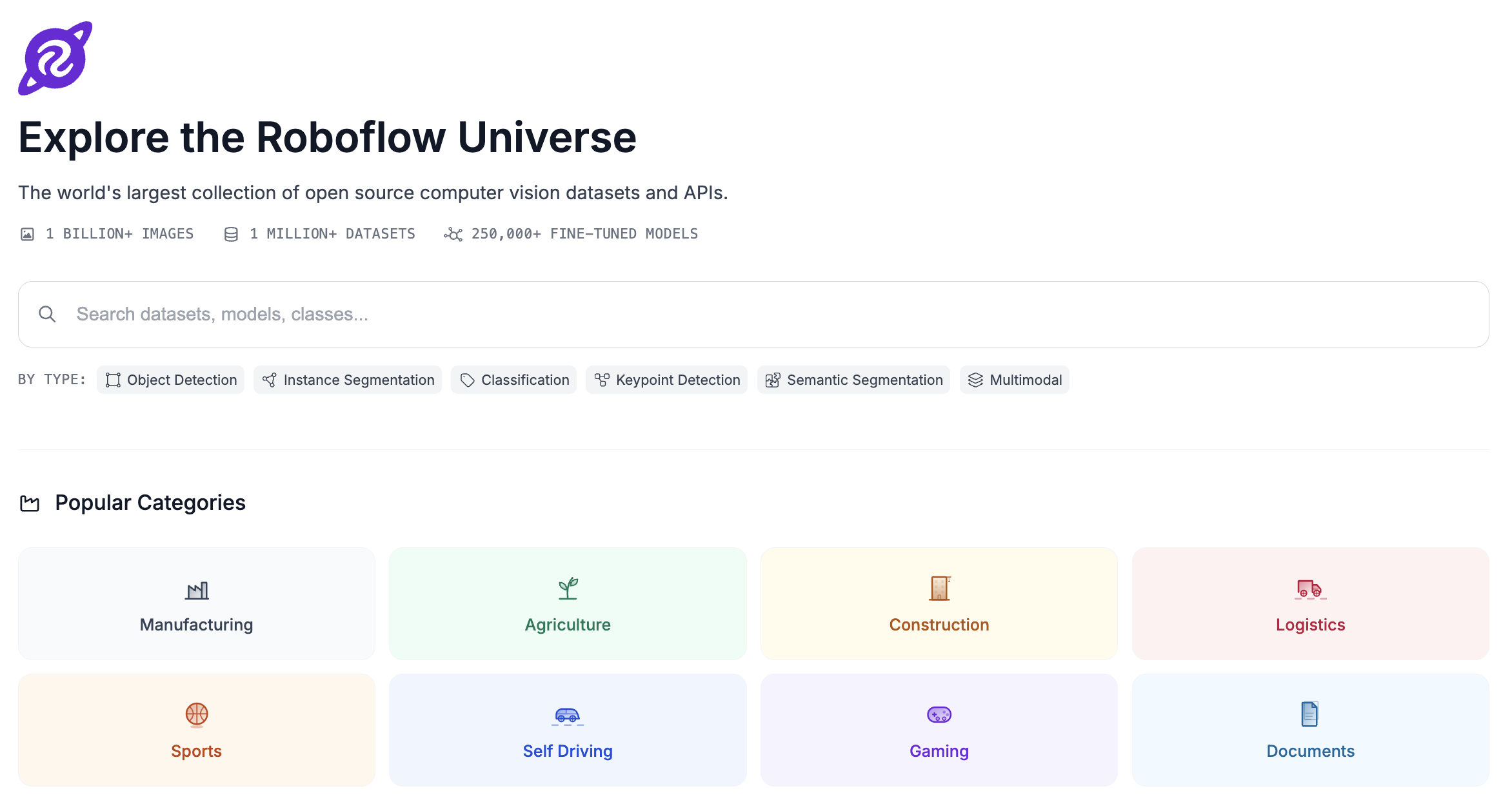Click the "Explore the Roboflow Universe" heading
The width and height of the screenshot is (1512, 811).
point(328,137)
